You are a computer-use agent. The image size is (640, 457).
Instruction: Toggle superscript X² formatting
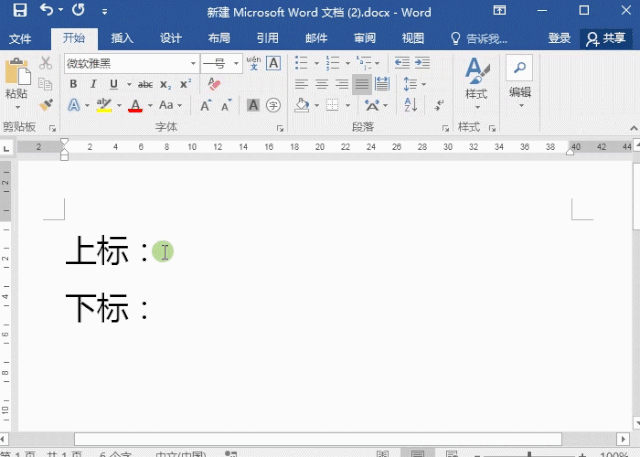186,84
